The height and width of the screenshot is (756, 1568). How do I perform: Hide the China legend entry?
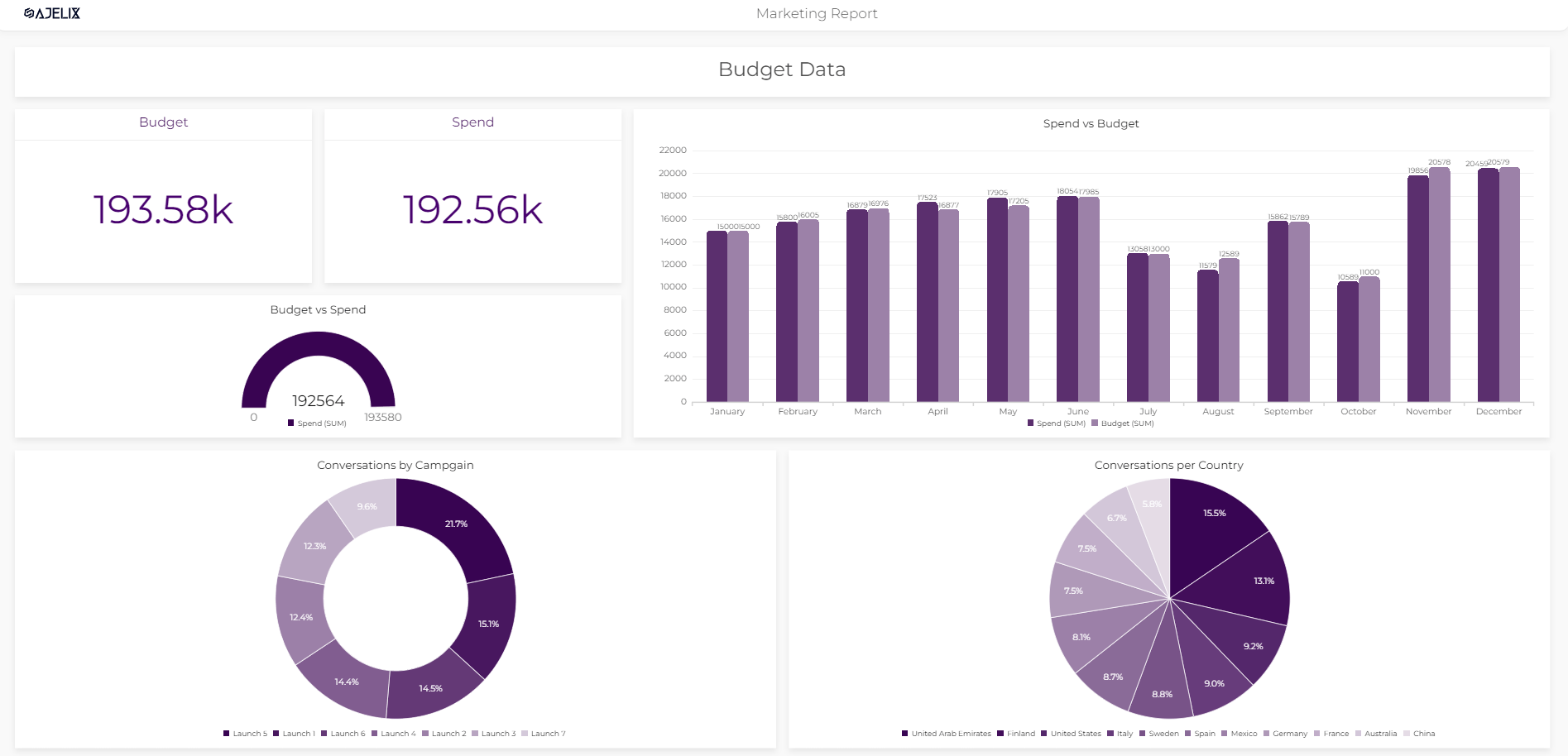coord(1423,733)
